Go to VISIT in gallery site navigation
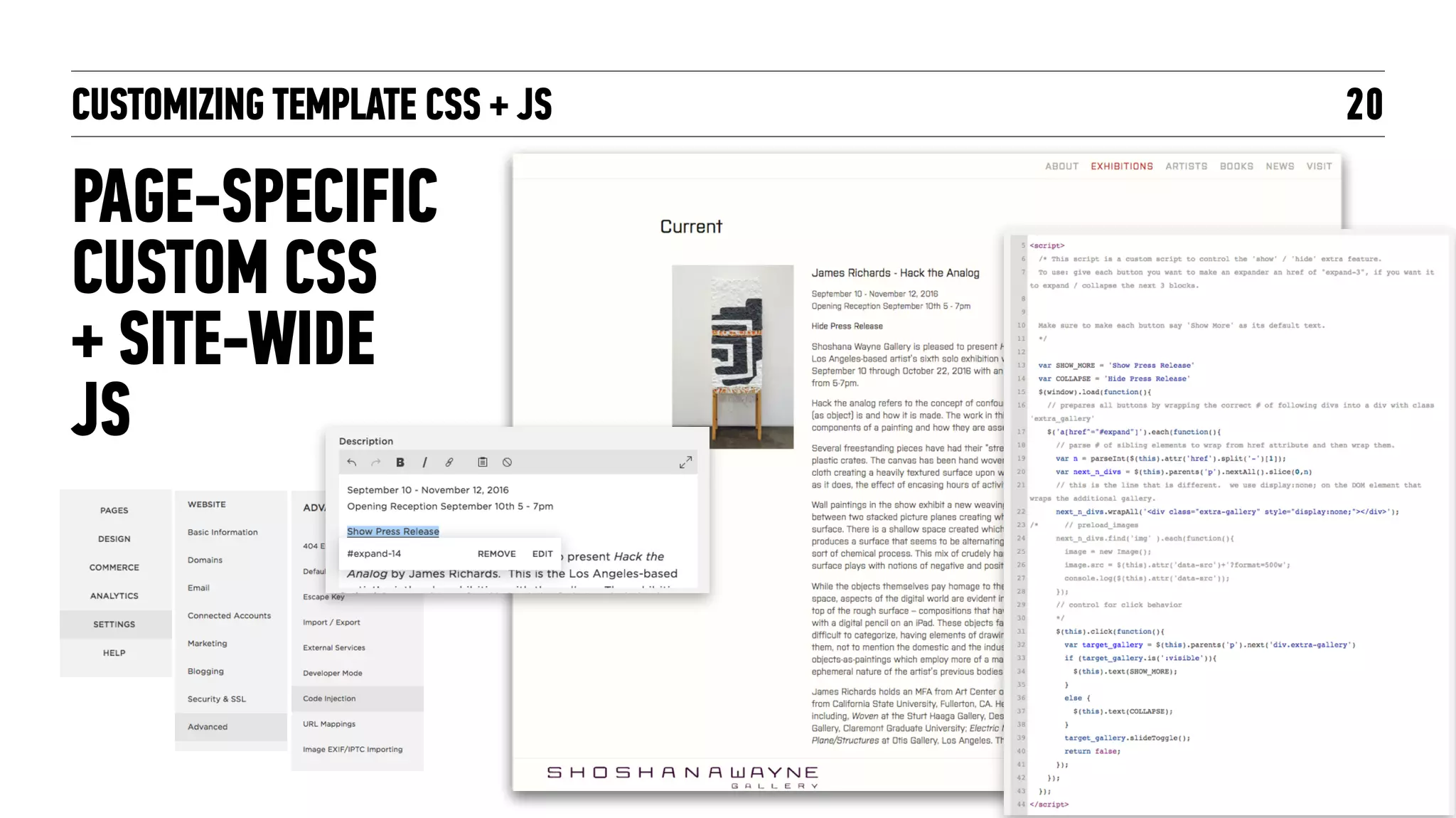Image resolution: width=1456 pixels, height=818 pixels. click(1319, 166)
